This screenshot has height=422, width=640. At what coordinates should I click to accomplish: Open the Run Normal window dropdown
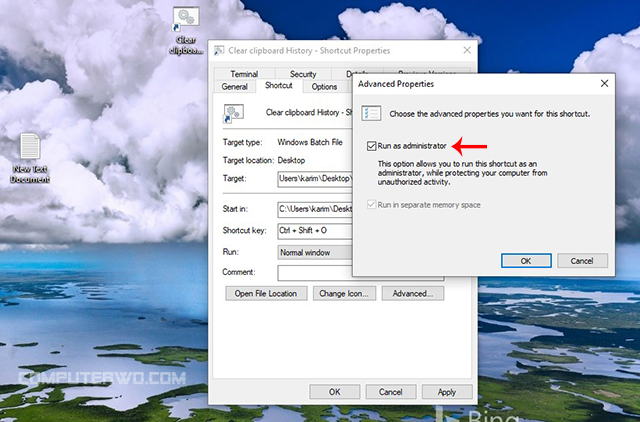(x=315, y=253)
